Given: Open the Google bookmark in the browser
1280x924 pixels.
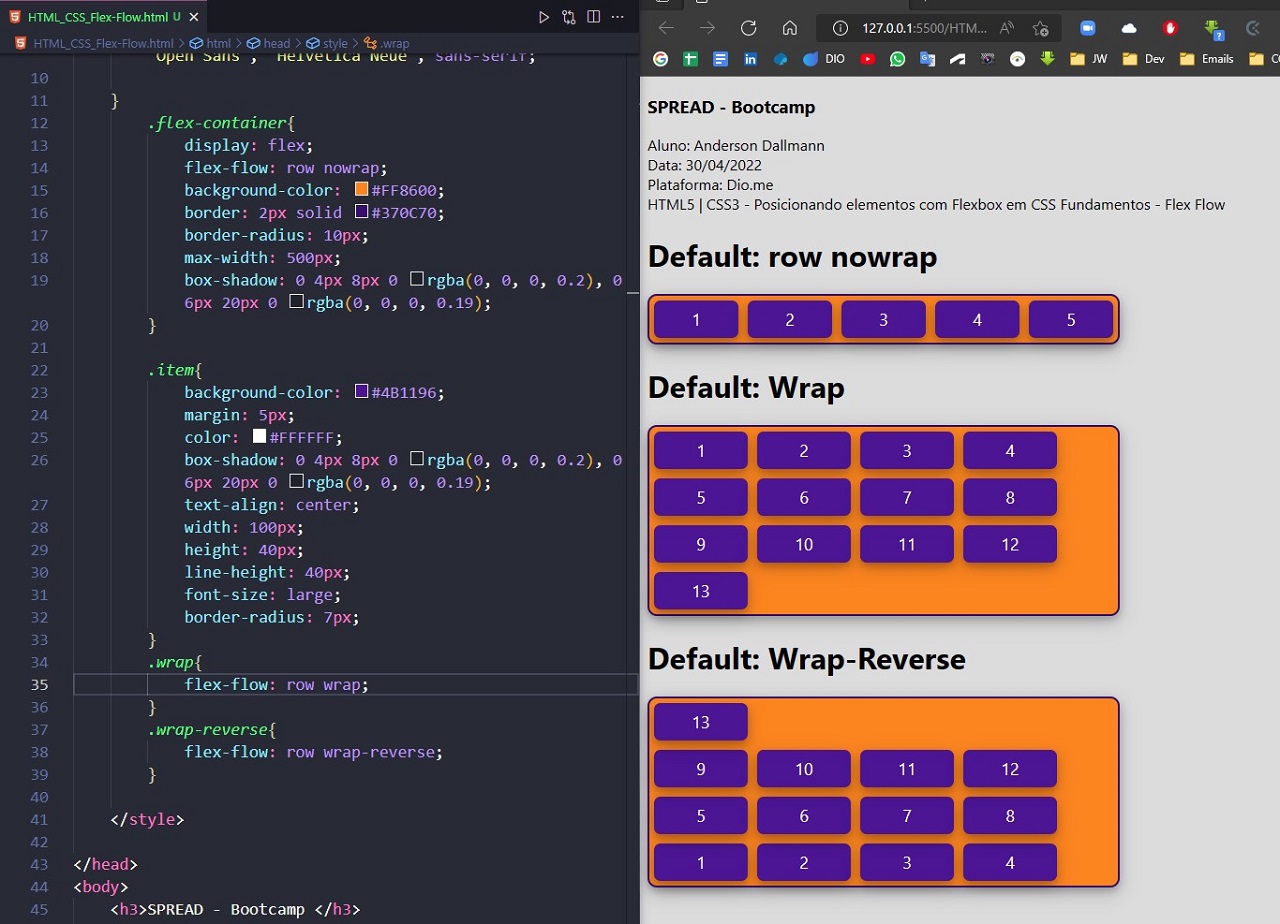Looking at the screenshot, I should 660,59.
